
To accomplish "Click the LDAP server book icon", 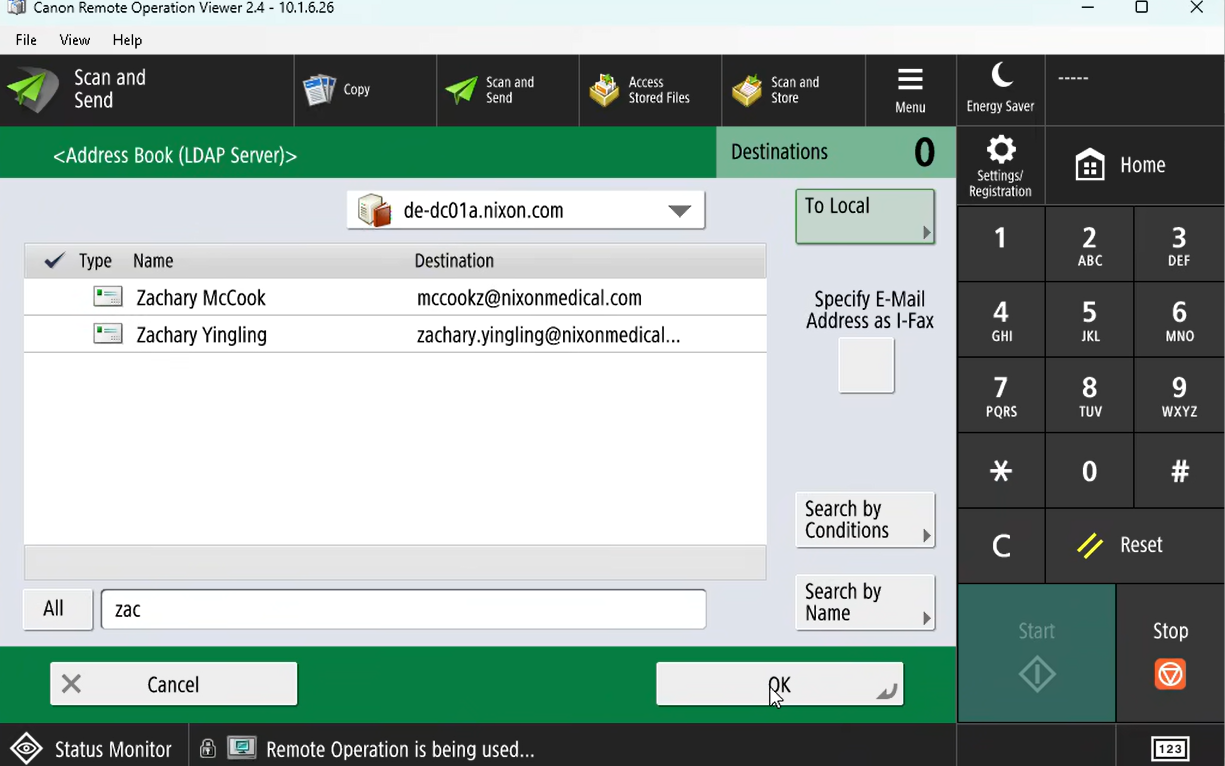I will click(x=375, y=210).
